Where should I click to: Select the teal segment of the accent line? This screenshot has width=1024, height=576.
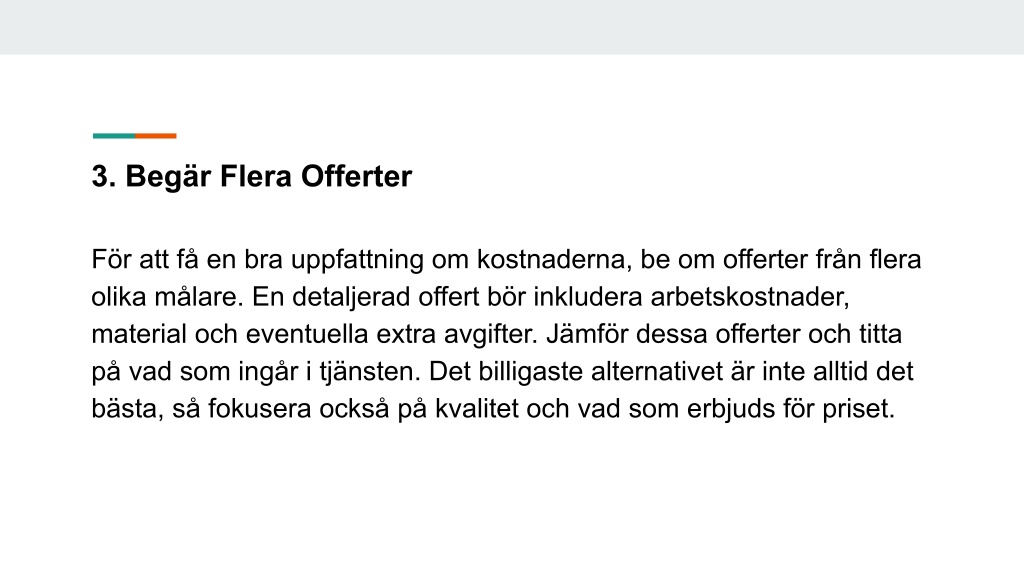(114, 136)
